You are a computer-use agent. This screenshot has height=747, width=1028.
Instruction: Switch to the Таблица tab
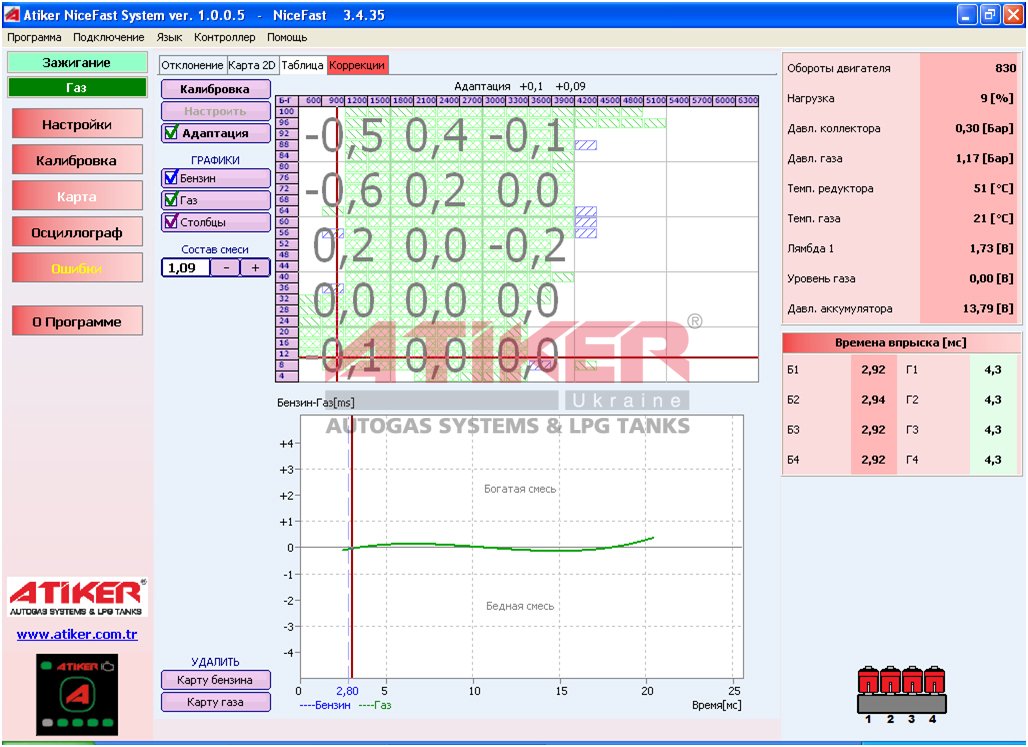(302, 65)
